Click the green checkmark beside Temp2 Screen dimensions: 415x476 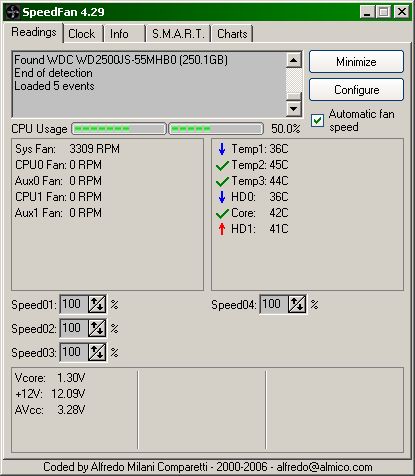[x=222, y=165]
